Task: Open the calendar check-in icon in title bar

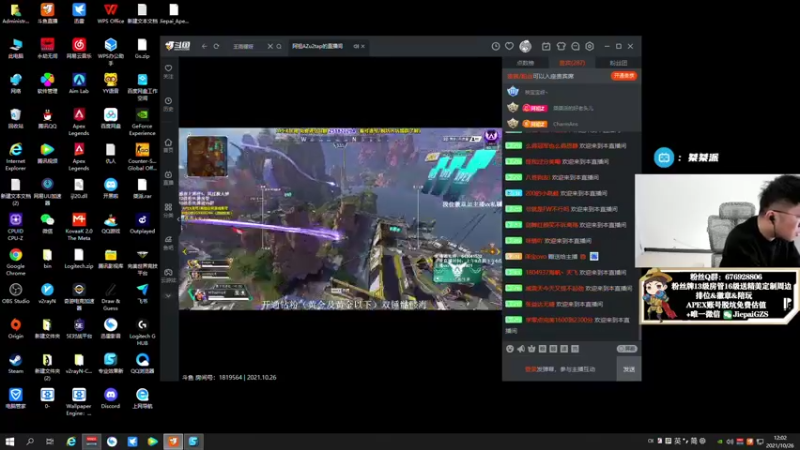Action: (546, 46)
